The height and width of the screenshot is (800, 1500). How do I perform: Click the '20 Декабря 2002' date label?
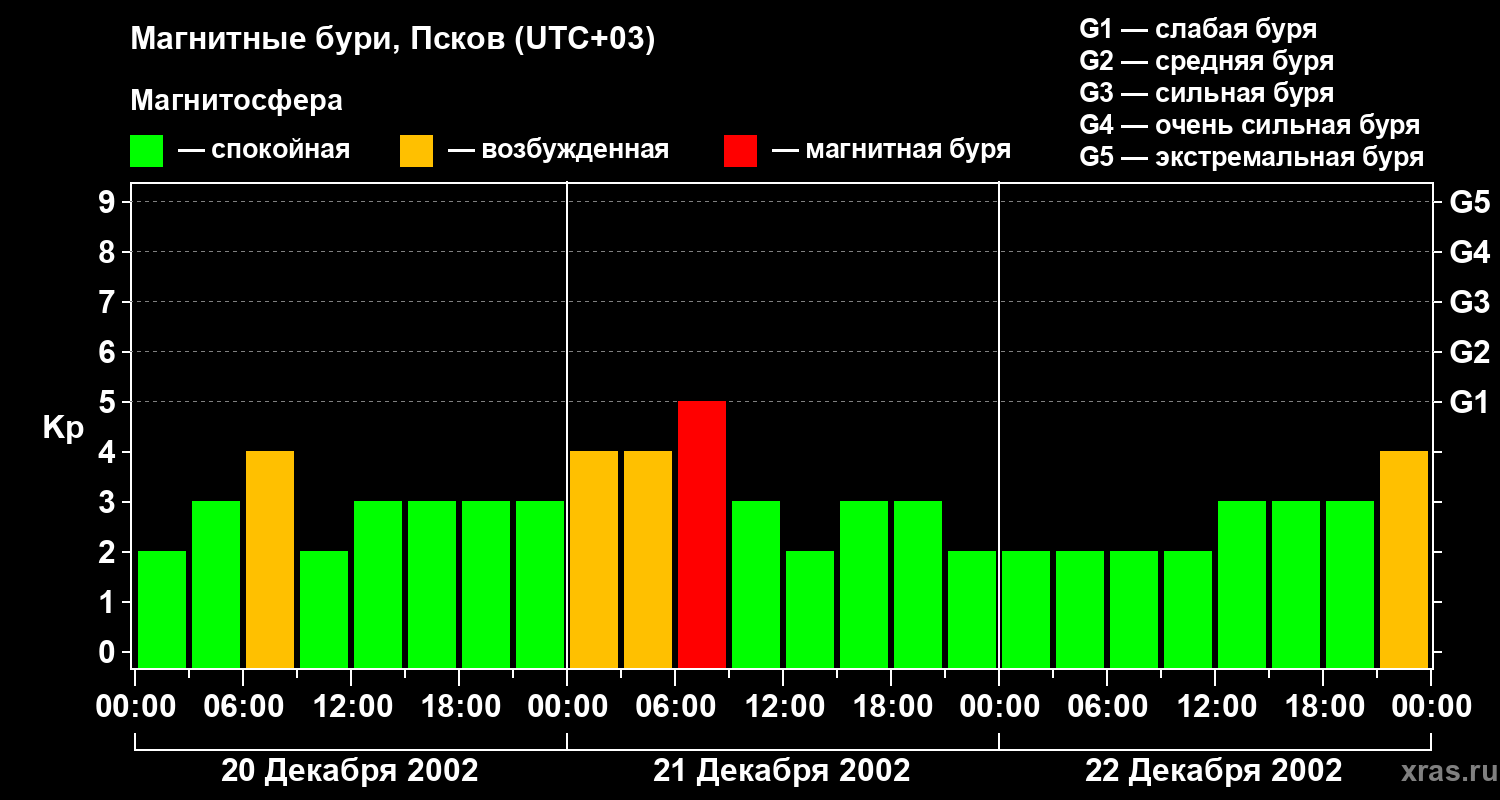350,771
